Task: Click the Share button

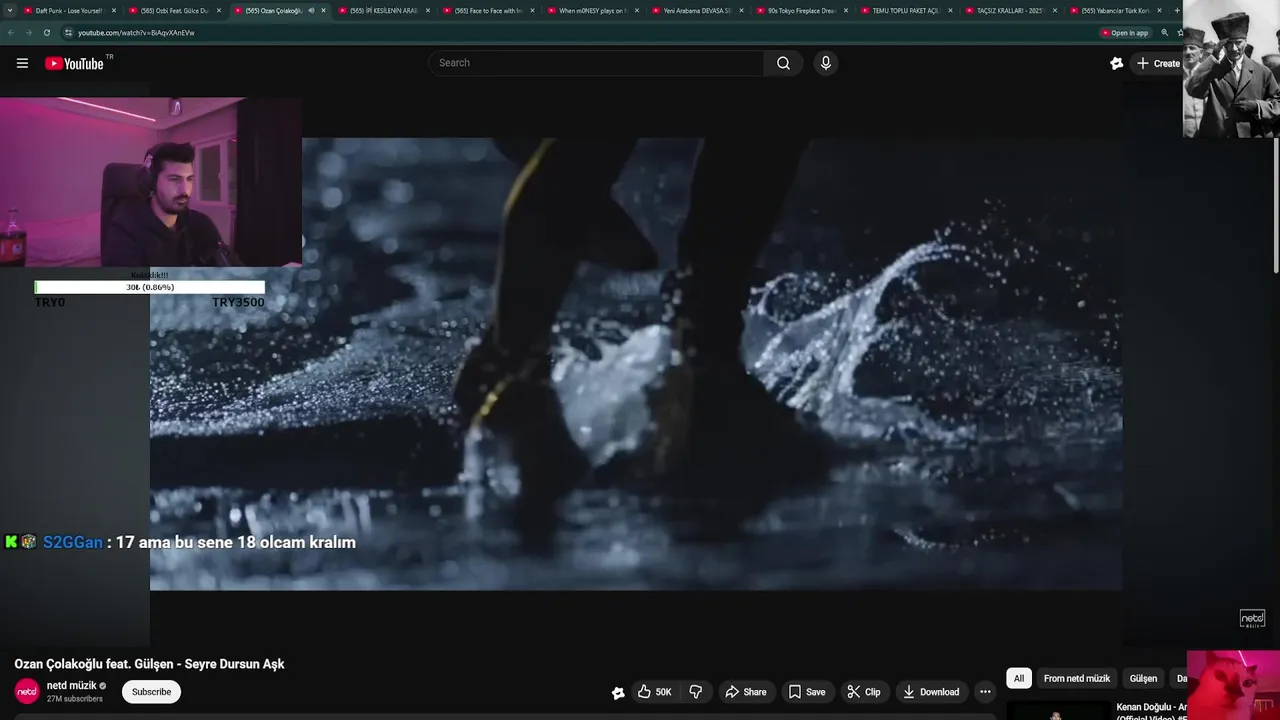Action: tap(746, 692)
